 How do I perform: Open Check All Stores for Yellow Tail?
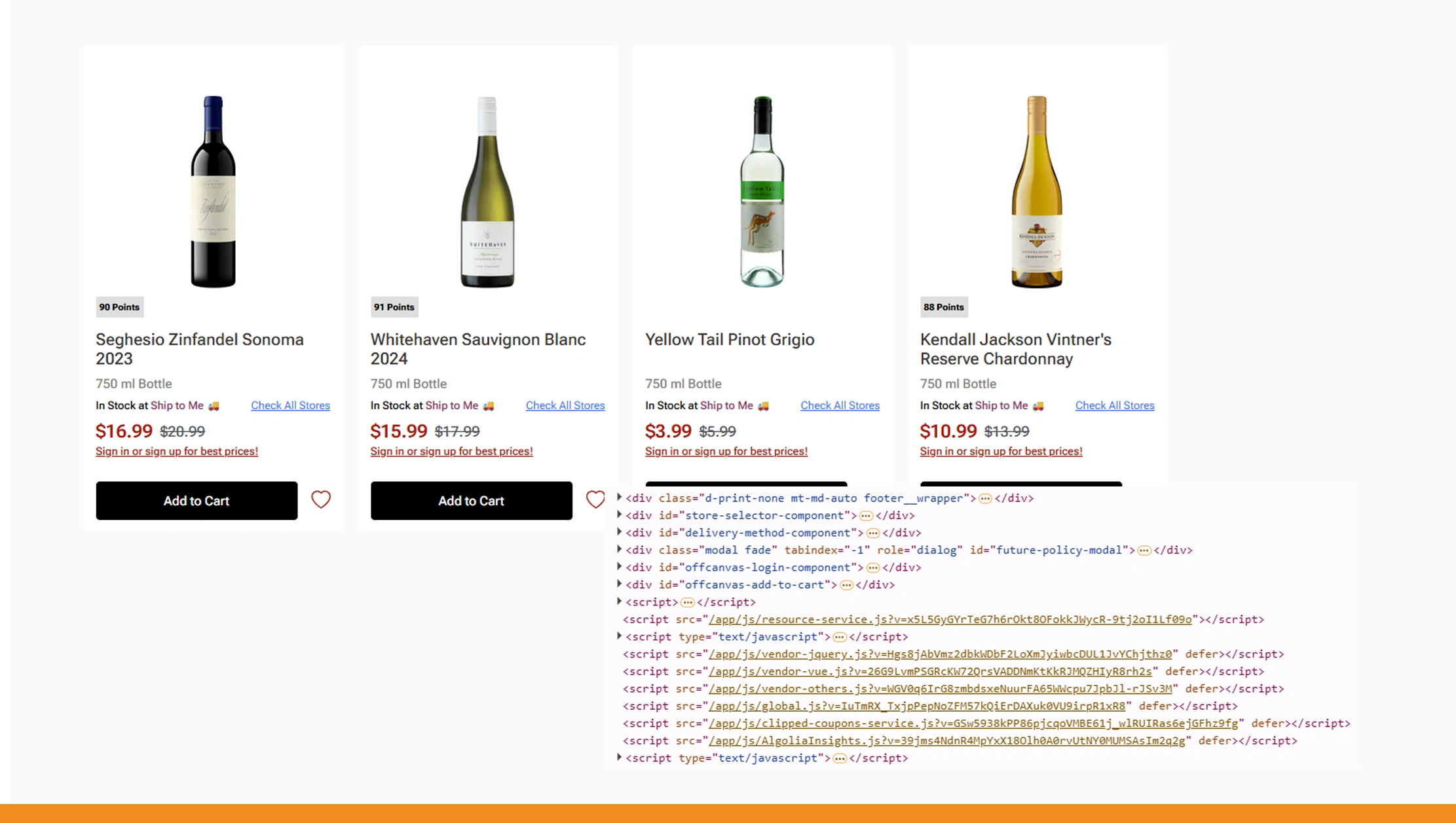pos(840,405)
